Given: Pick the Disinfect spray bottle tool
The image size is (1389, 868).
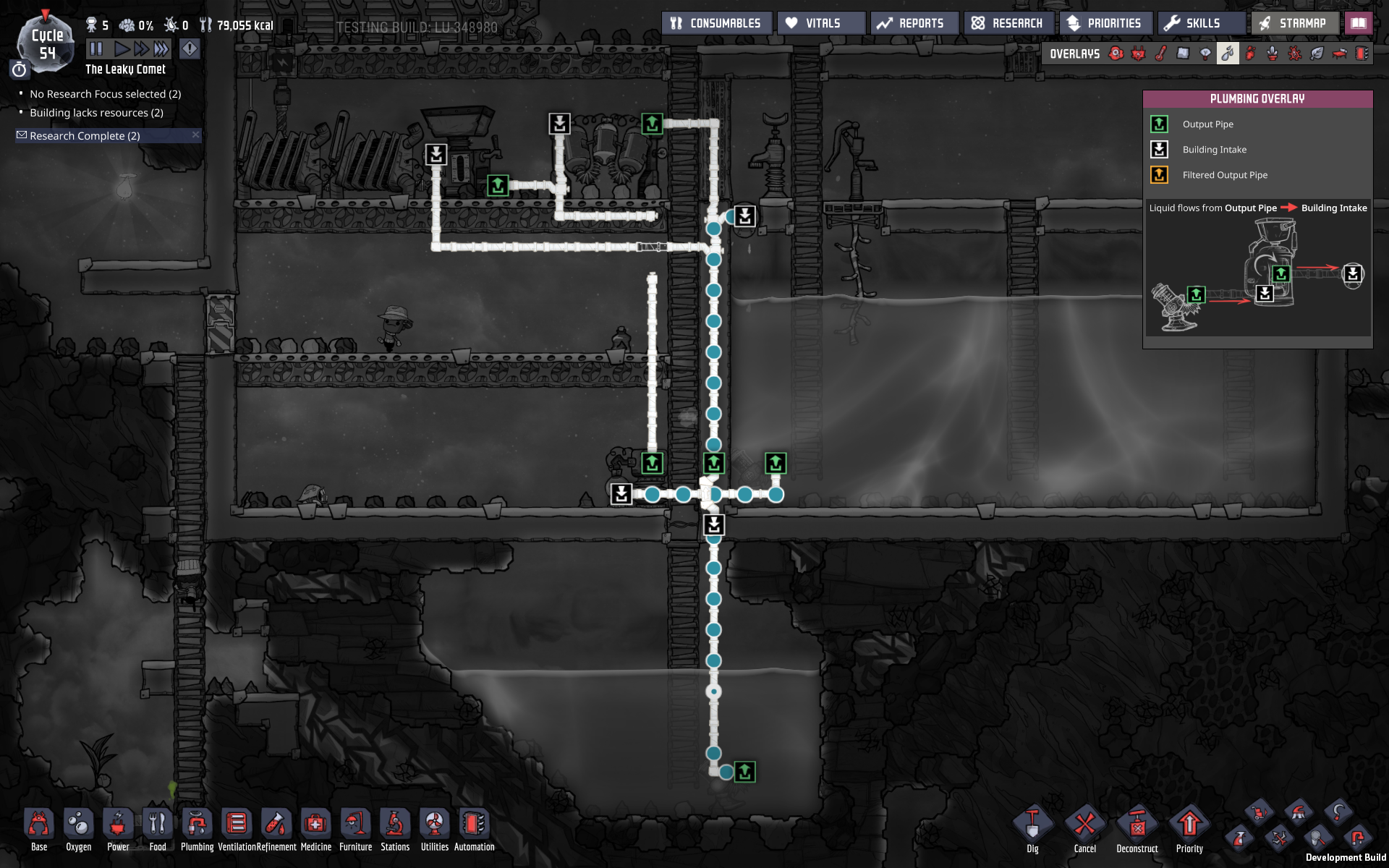Looking at the screenshot, I should [x=1239, y=839].
